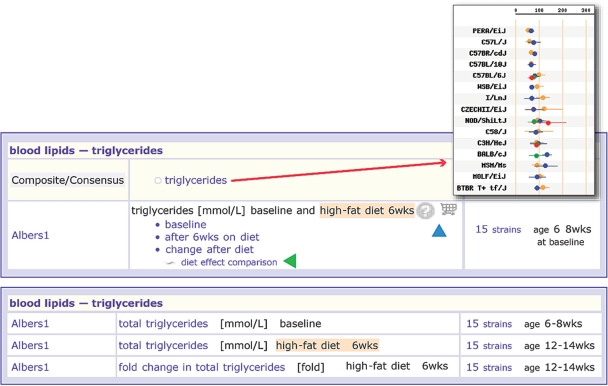Open total triglycerides high-fat diet 6wks link

tap(163, 345)
